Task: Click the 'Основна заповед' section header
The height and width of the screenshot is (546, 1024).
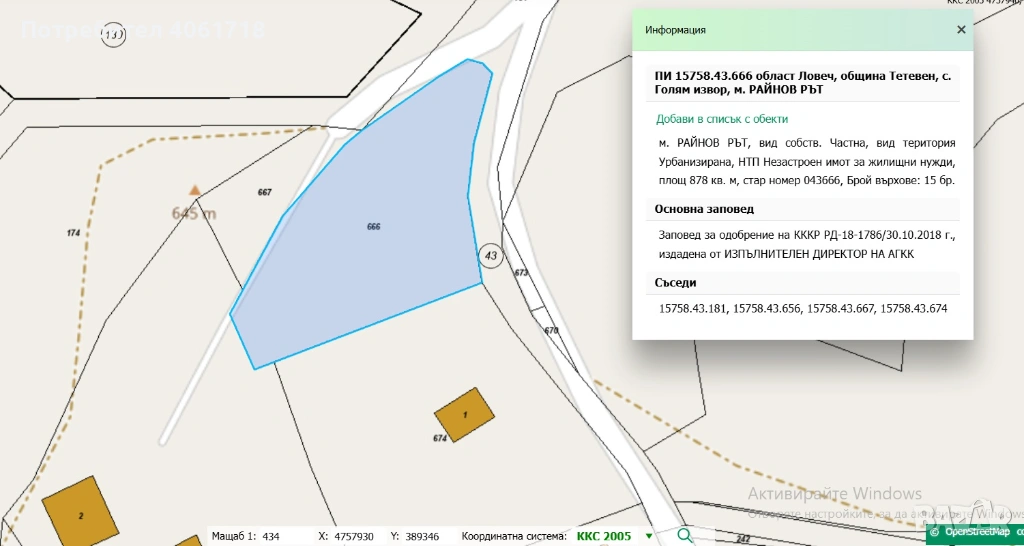Action: (704, 209)
